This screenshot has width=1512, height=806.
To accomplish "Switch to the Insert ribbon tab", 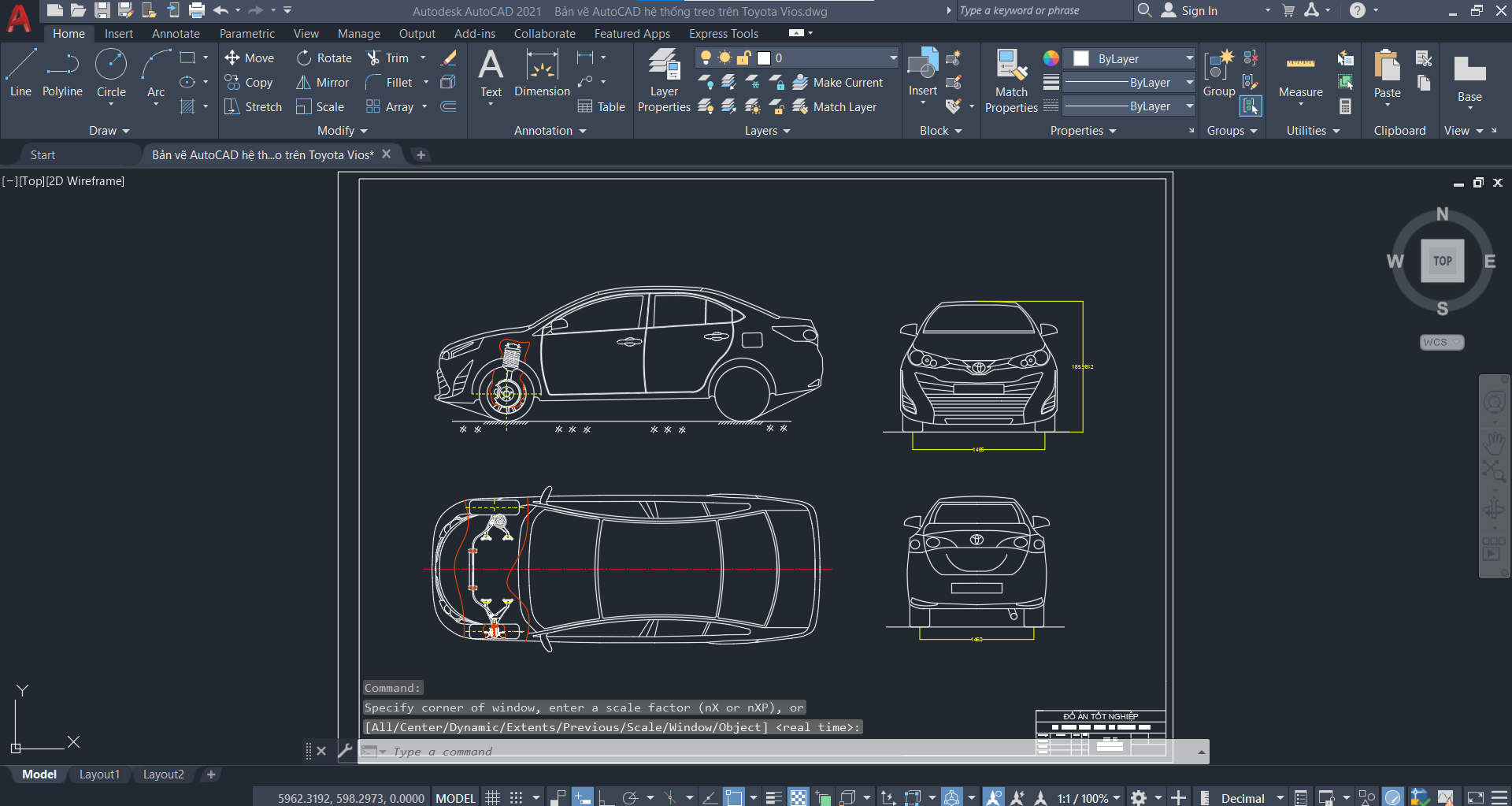I will point(119,33).
